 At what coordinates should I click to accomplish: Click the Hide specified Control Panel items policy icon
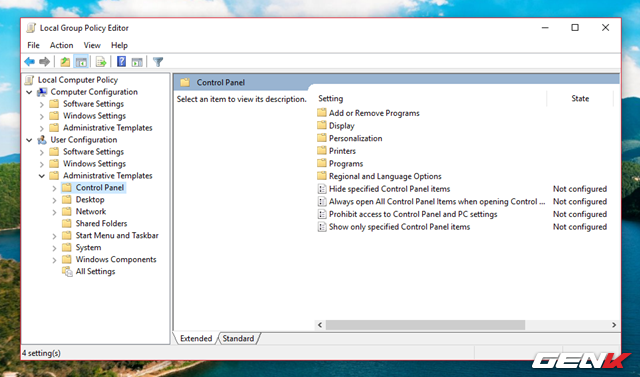click(x=322, y=189)
